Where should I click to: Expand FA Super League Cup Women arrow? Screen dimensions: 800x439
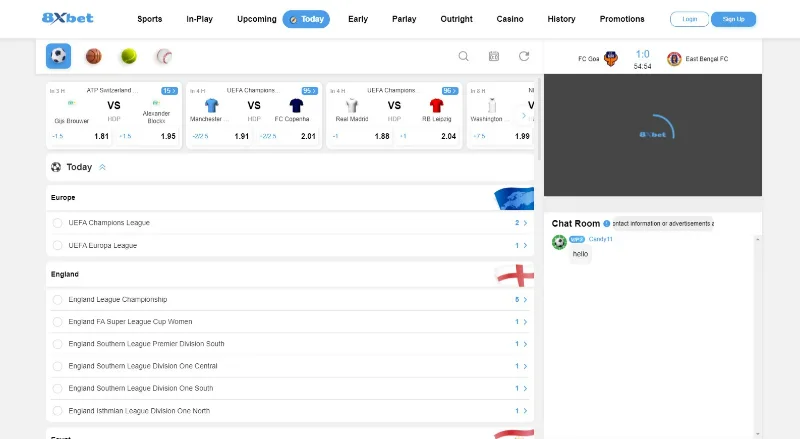[x=525, y=322]
